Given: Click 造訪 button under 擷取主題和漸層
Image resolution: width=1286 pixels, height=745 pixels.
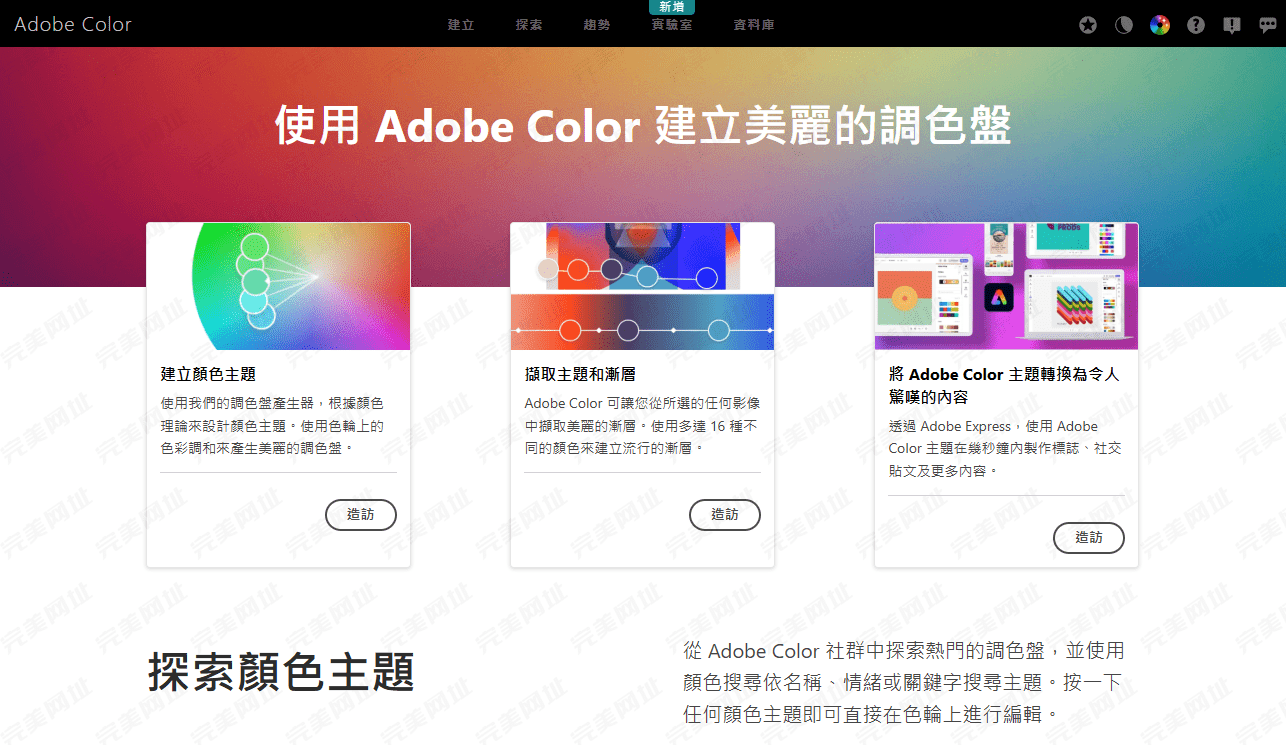Looking at the screenshot, I should click(725, 514).
